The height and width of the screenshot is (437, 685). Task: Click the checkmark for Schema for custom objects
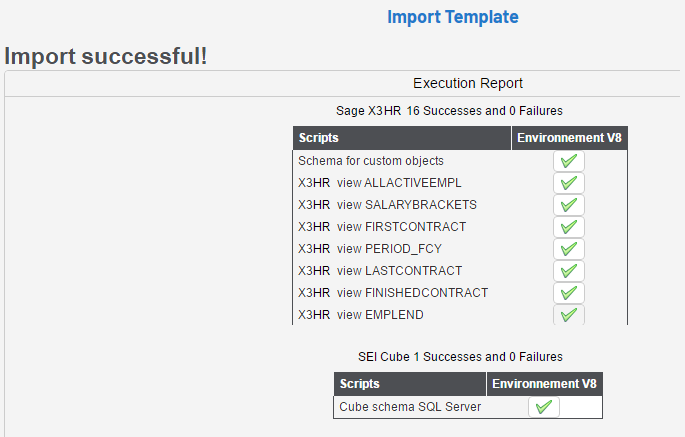[569, 161]
